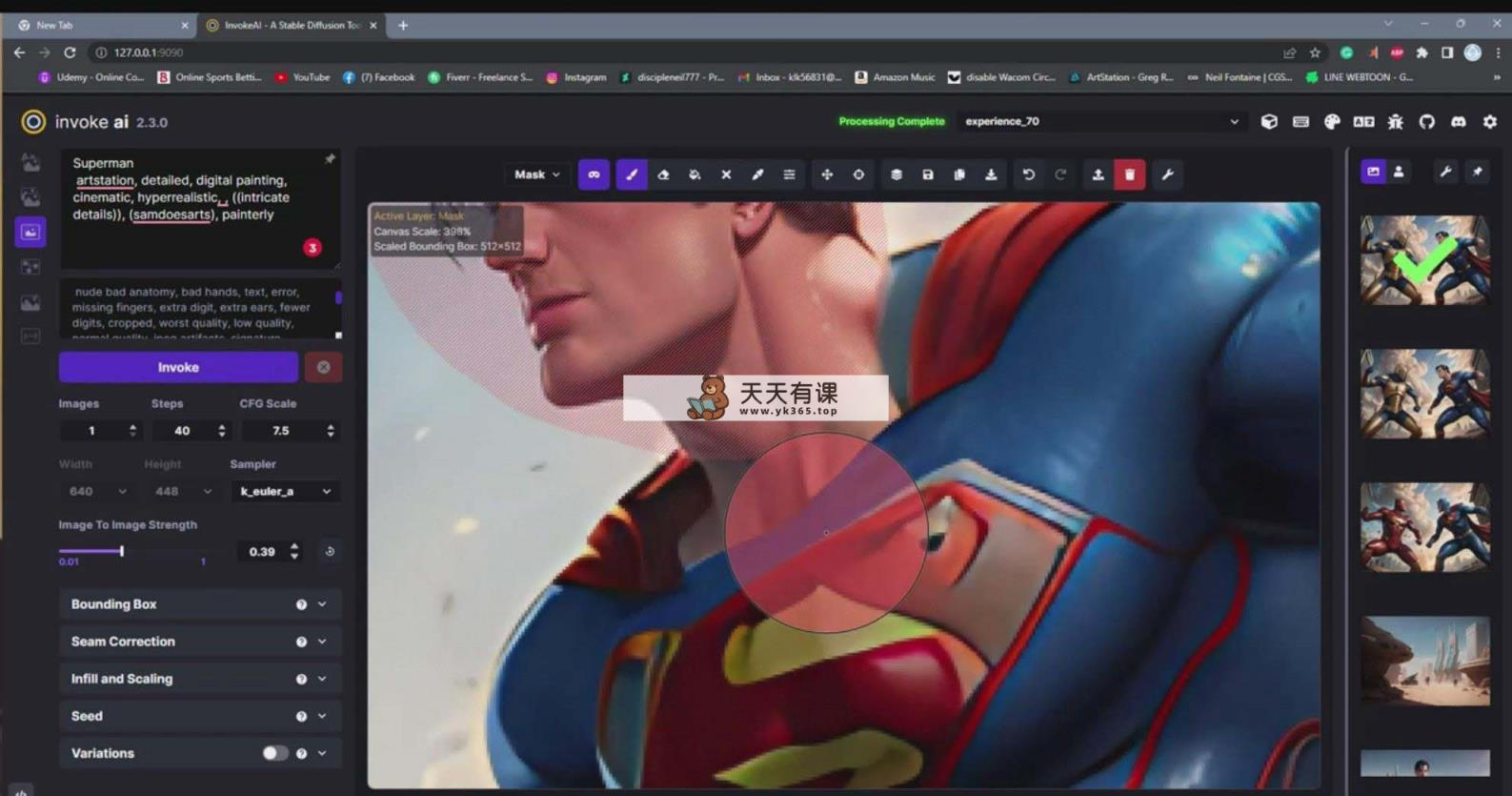Show generated images in gallery
The height and width of the screenshot is (796, 1512).
1373,172
